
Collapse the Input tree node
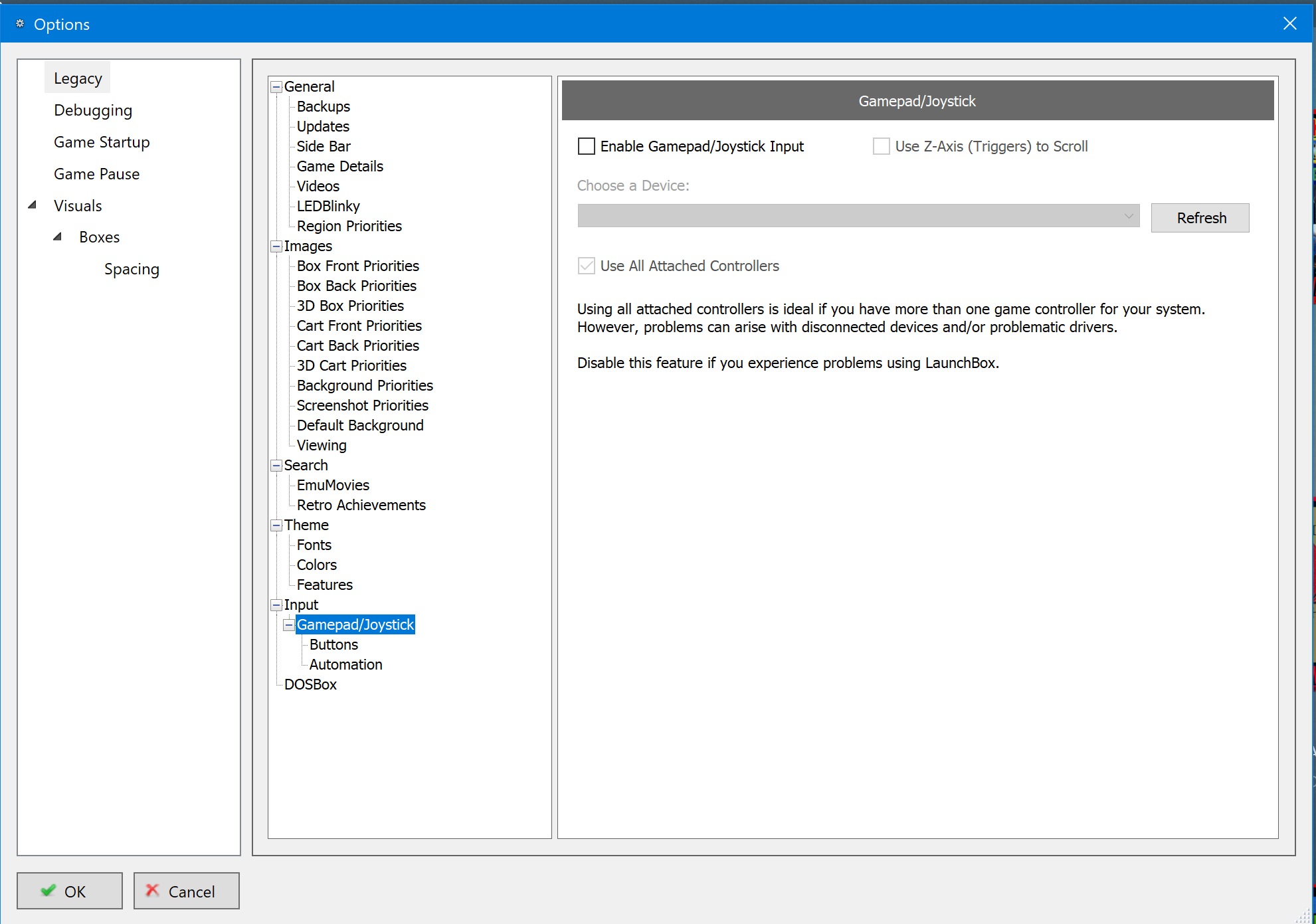[276, 605]
